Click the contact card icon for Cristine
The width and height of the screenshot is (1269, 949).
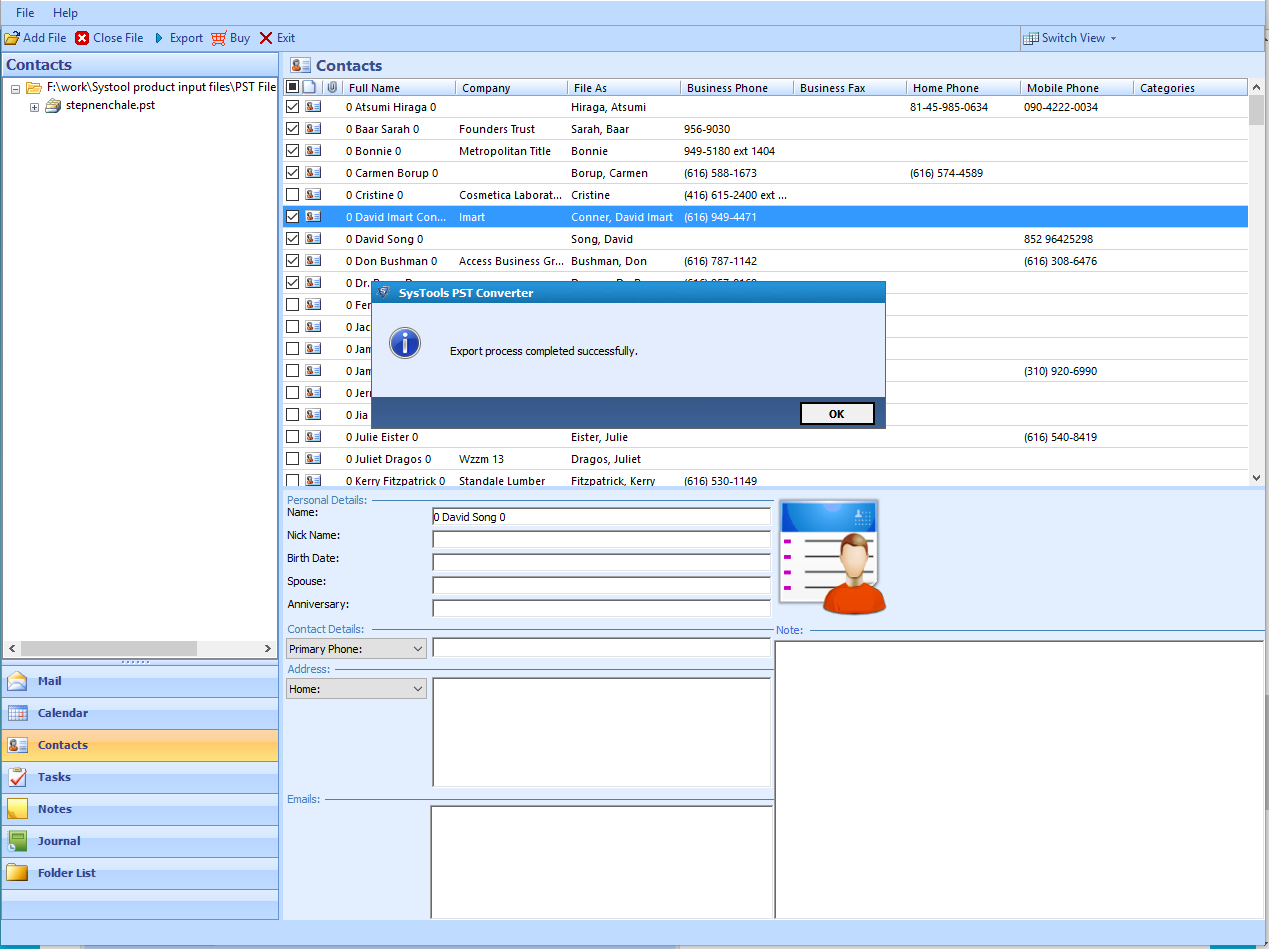pos(313,195)
